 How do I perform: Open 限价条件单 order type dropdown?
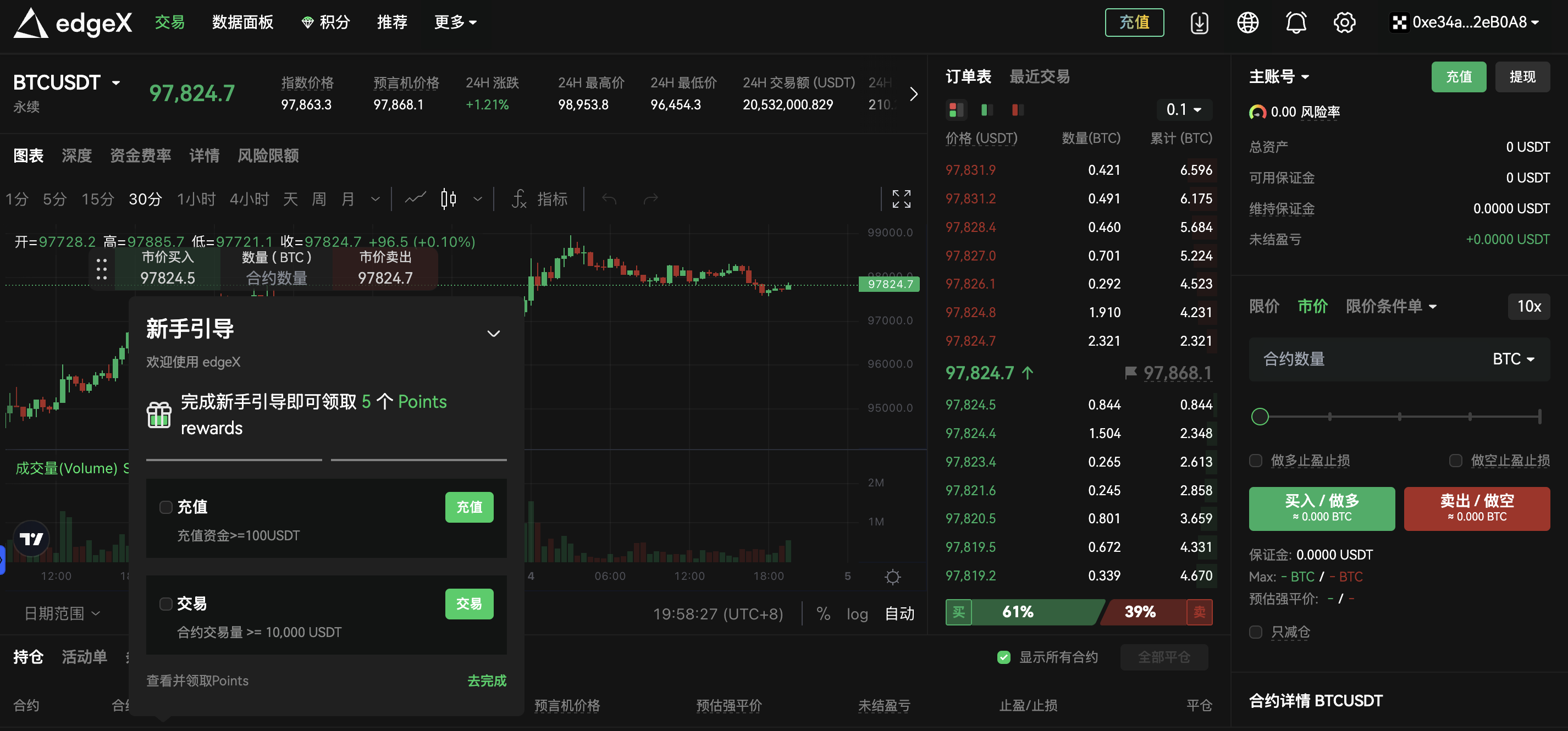click(1391, 306)
